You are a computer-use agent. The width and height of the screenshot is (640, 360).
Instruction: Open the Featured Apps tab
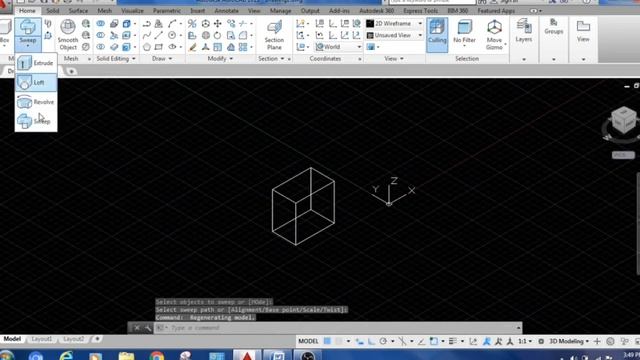pyautogui.click(x=496, y=11)
